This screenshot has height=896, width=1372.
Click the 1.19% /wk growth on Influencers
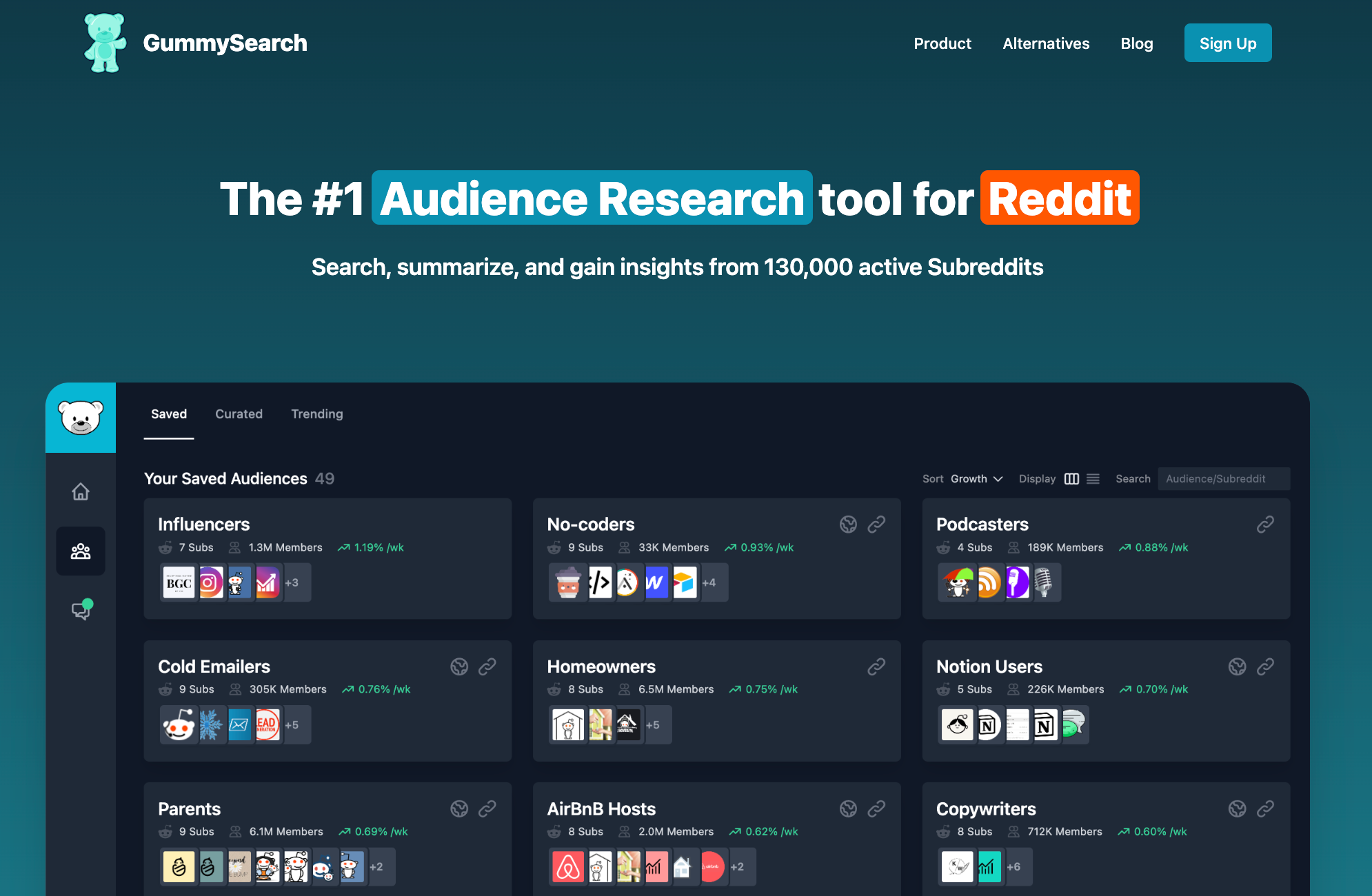[x=371, y=548]
